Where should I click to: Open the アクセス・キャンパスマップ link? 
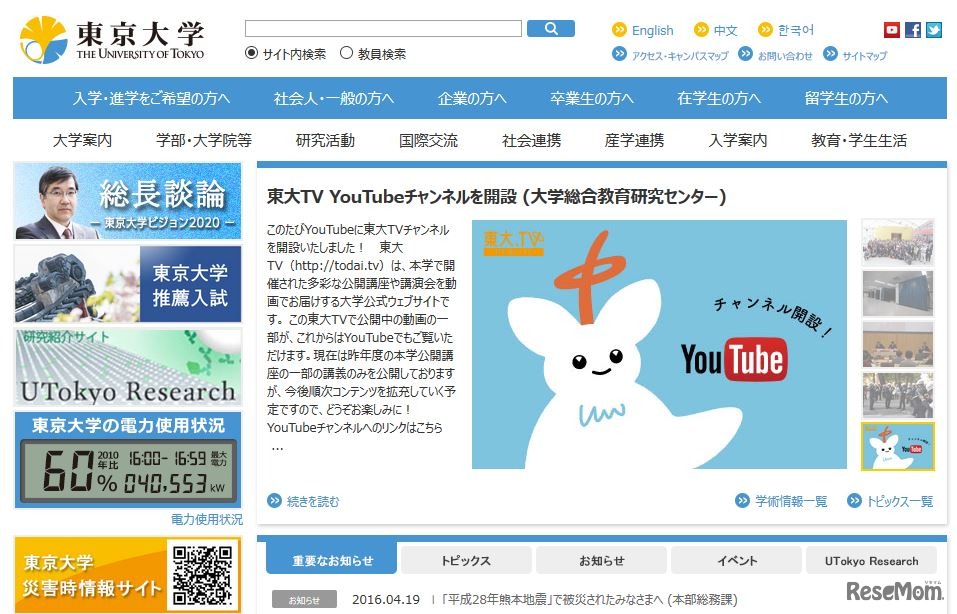click(x=680, y=55)
